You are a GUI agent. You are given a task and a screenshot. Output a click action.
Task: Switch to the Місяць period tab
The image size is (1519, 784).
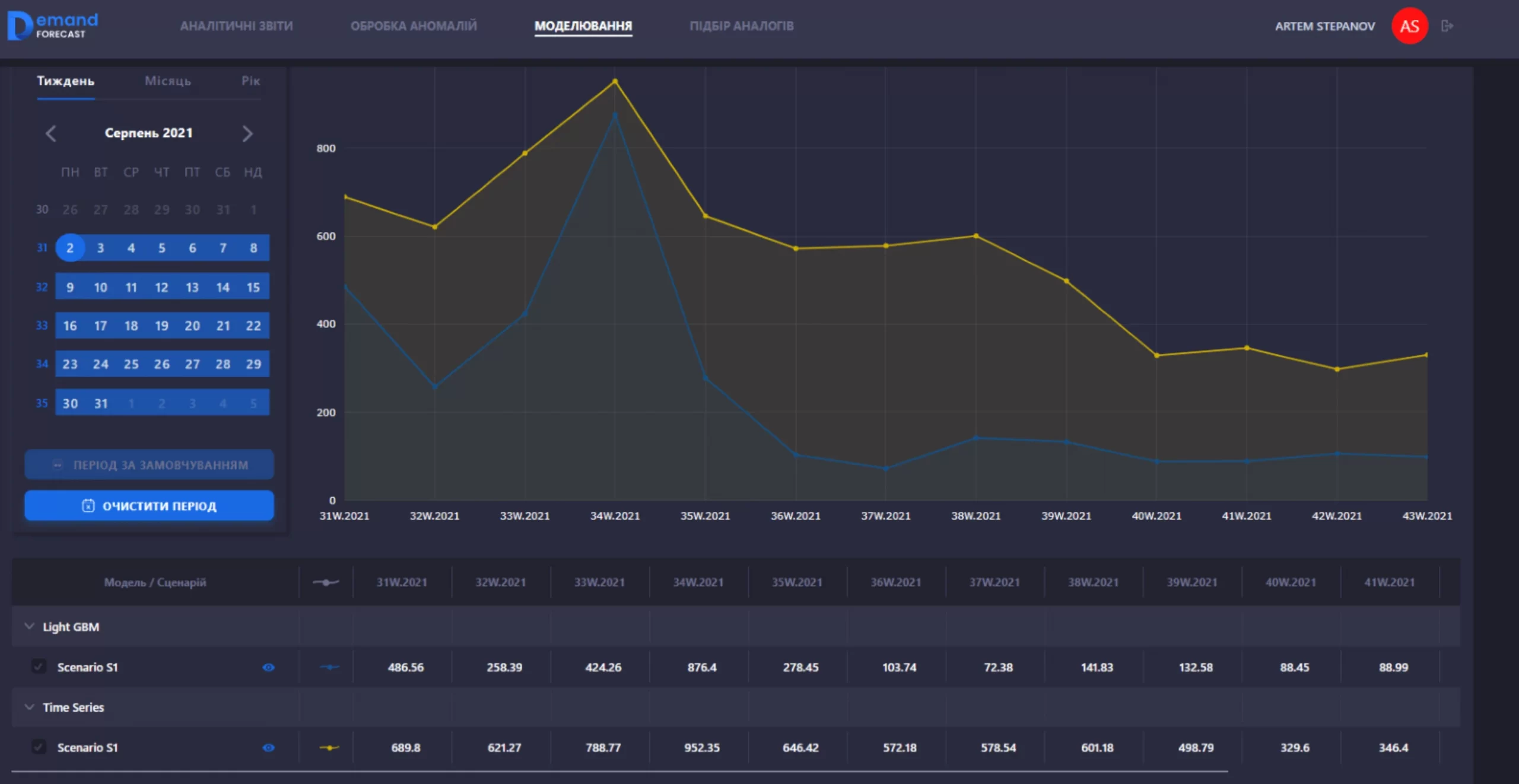pyautogui.click(x=168, y=81)
